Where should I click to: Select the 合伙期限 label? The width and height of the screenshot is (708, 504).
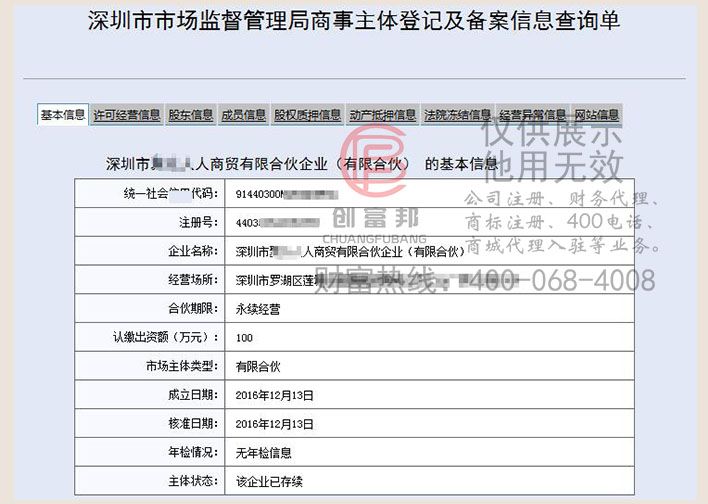coord(193,308)
